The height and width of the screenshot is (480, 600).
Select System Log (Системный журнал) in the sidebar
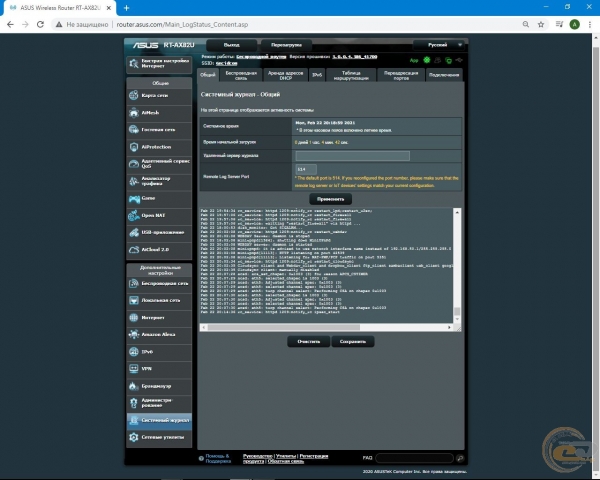coord(159,420)
